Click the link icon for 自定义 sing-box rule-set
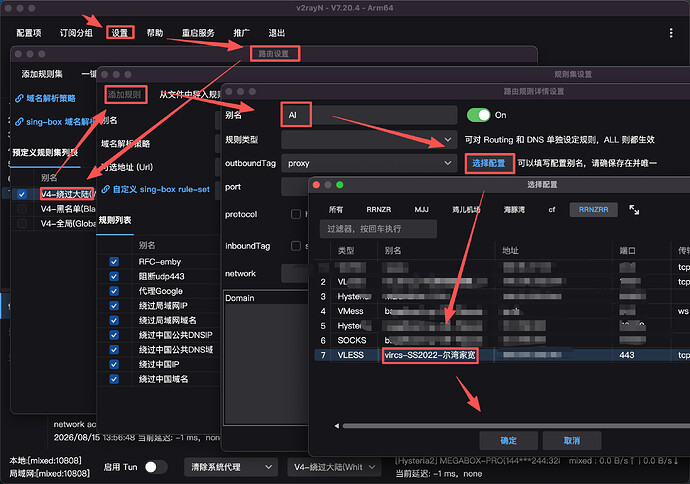 [x=106, y=190]
